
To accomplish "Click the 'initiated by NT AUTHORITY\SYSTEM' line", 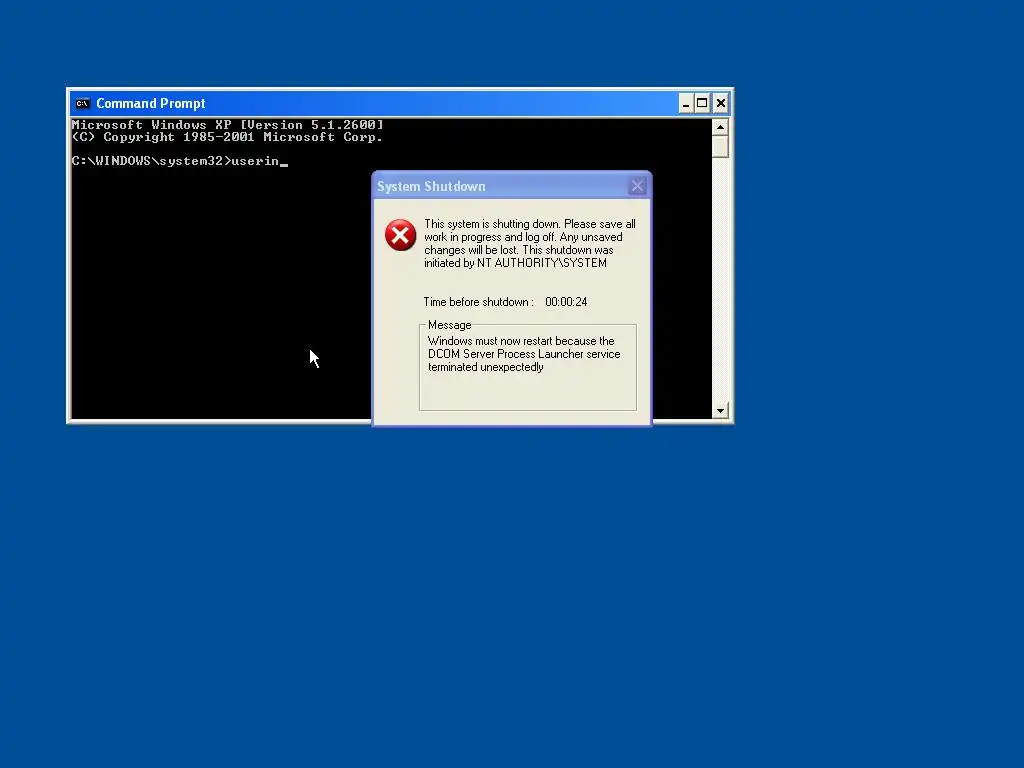I will coord(515,263).
